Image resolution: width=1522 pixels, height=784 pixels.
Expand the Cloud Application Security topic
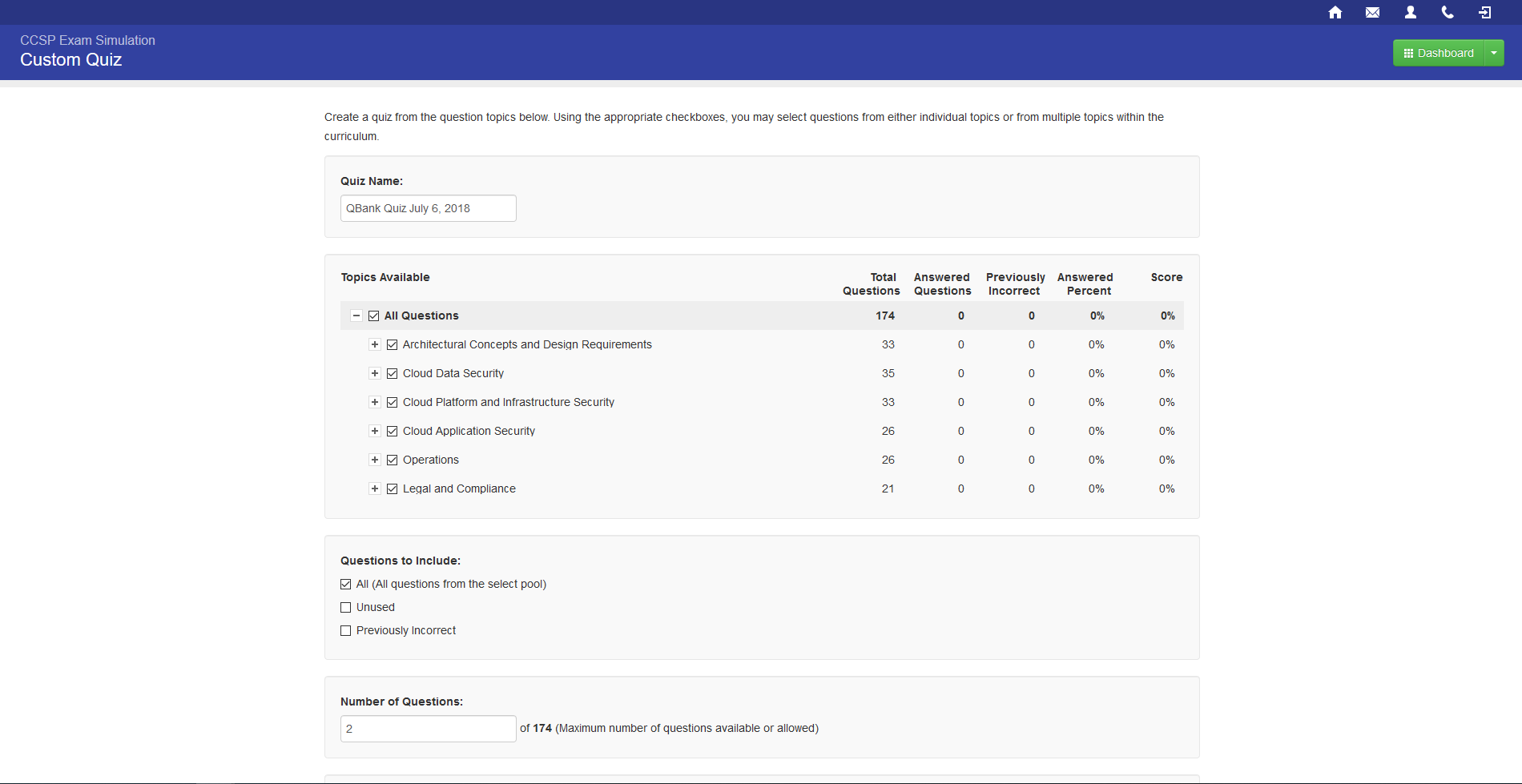coord(374,431)
